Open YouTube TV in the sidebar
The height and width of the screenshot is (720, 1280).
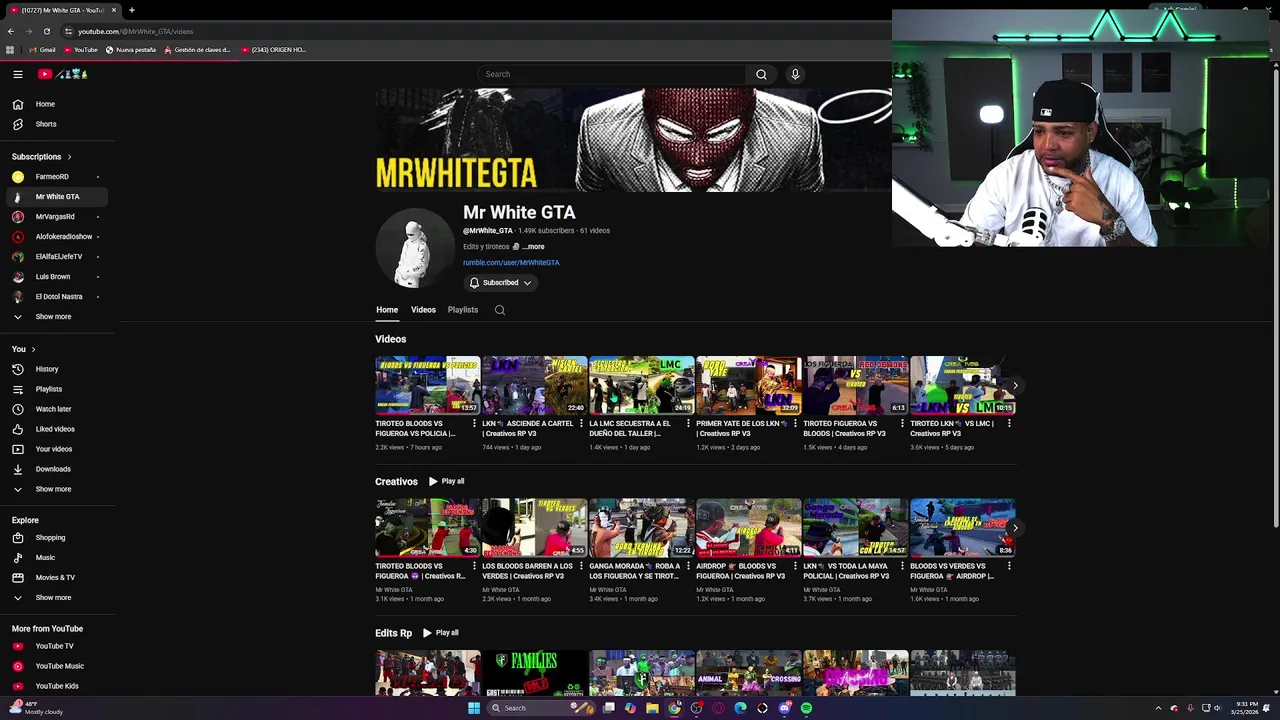(x=56, y=646)
